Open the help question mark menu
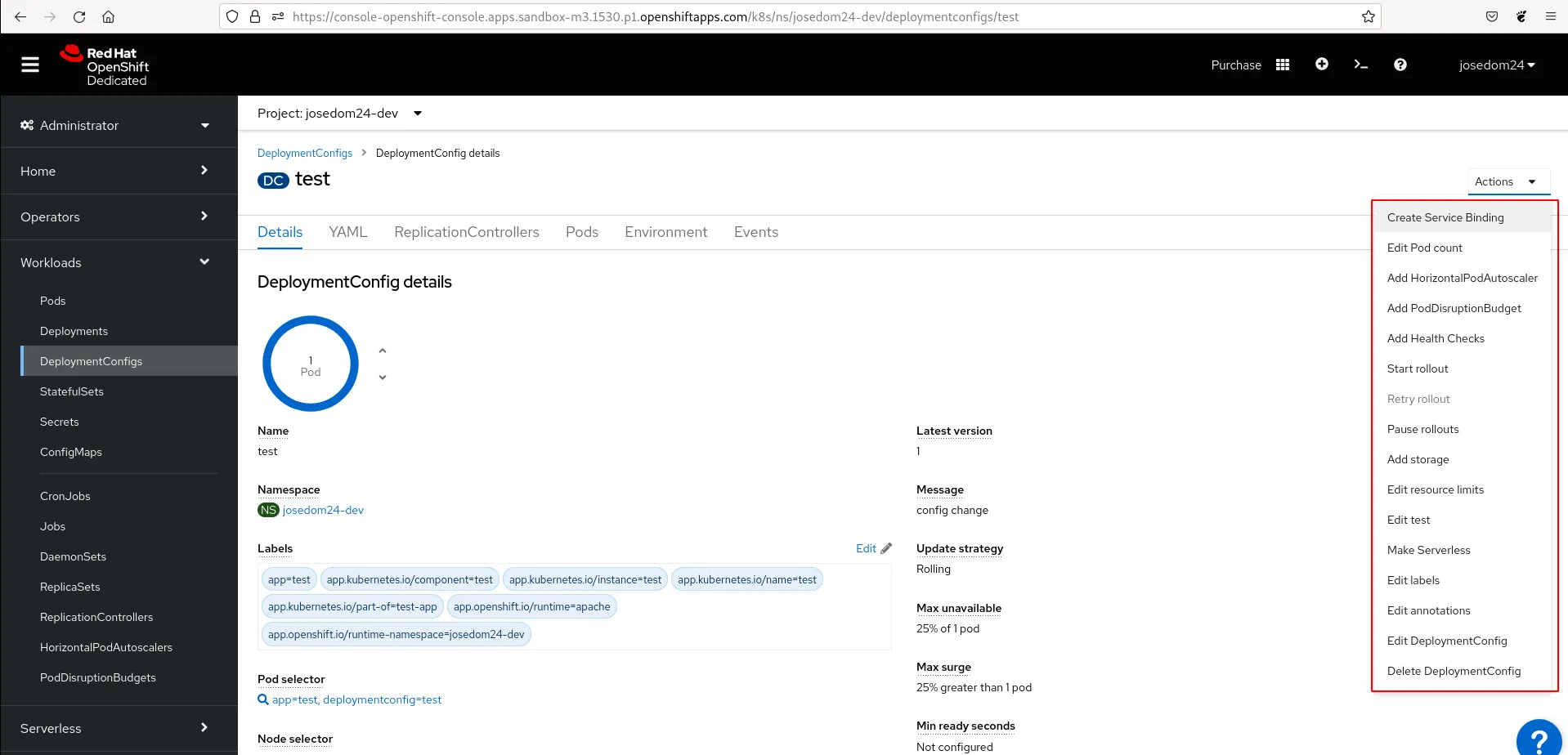1568x755 pixels. [1400, 65]
